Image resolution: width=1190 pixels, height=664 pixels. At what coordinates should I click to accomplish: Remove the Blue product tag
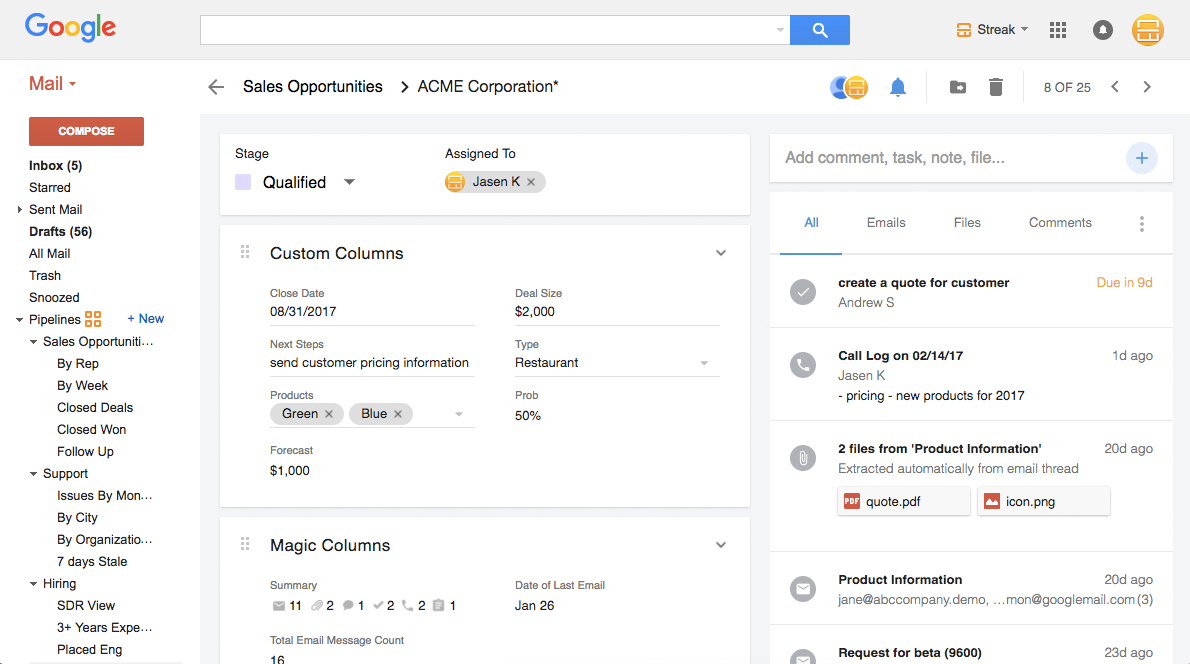[398, 414]
